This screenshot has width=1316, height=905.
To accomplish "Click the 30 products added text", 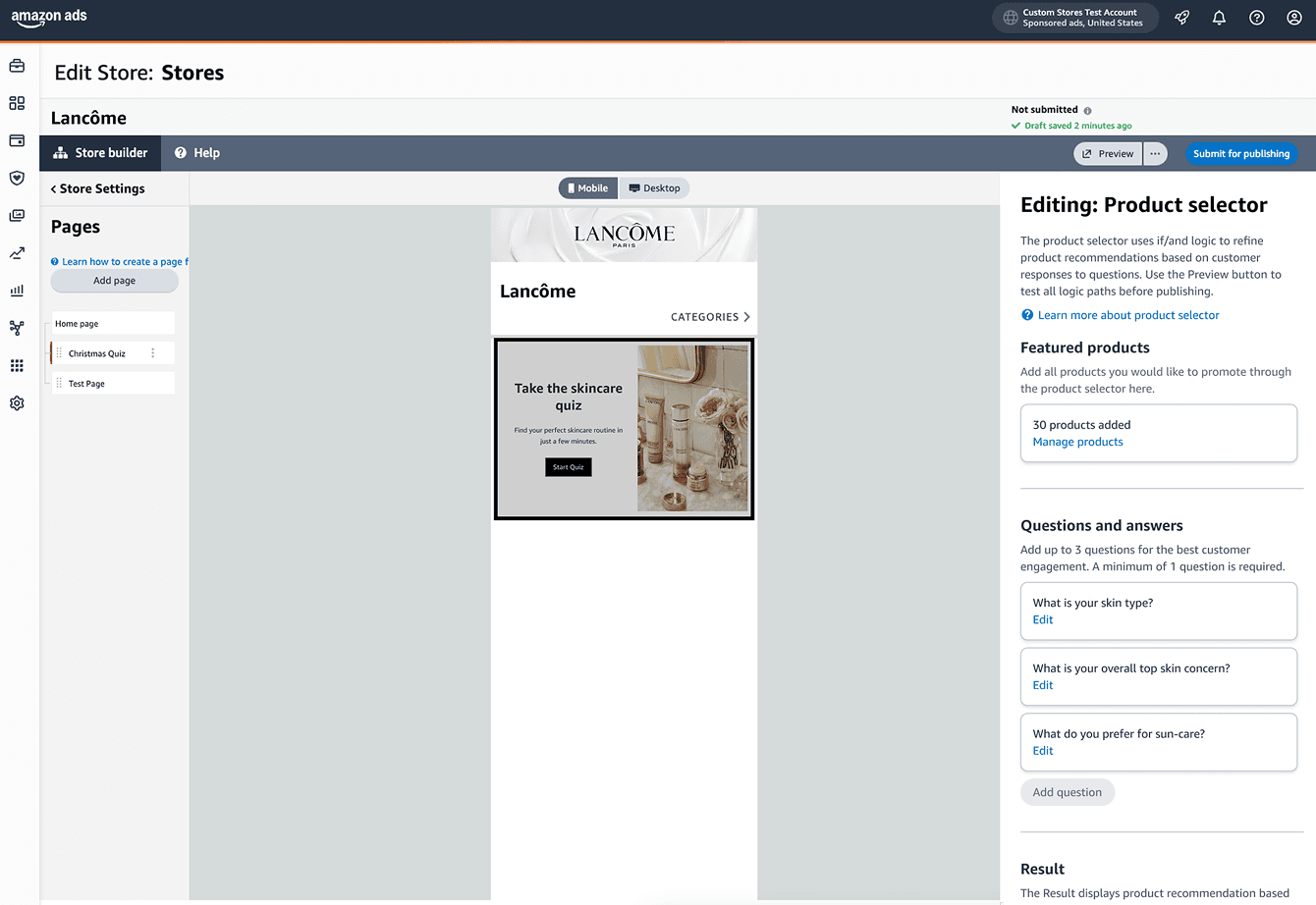I will 1081,425.
